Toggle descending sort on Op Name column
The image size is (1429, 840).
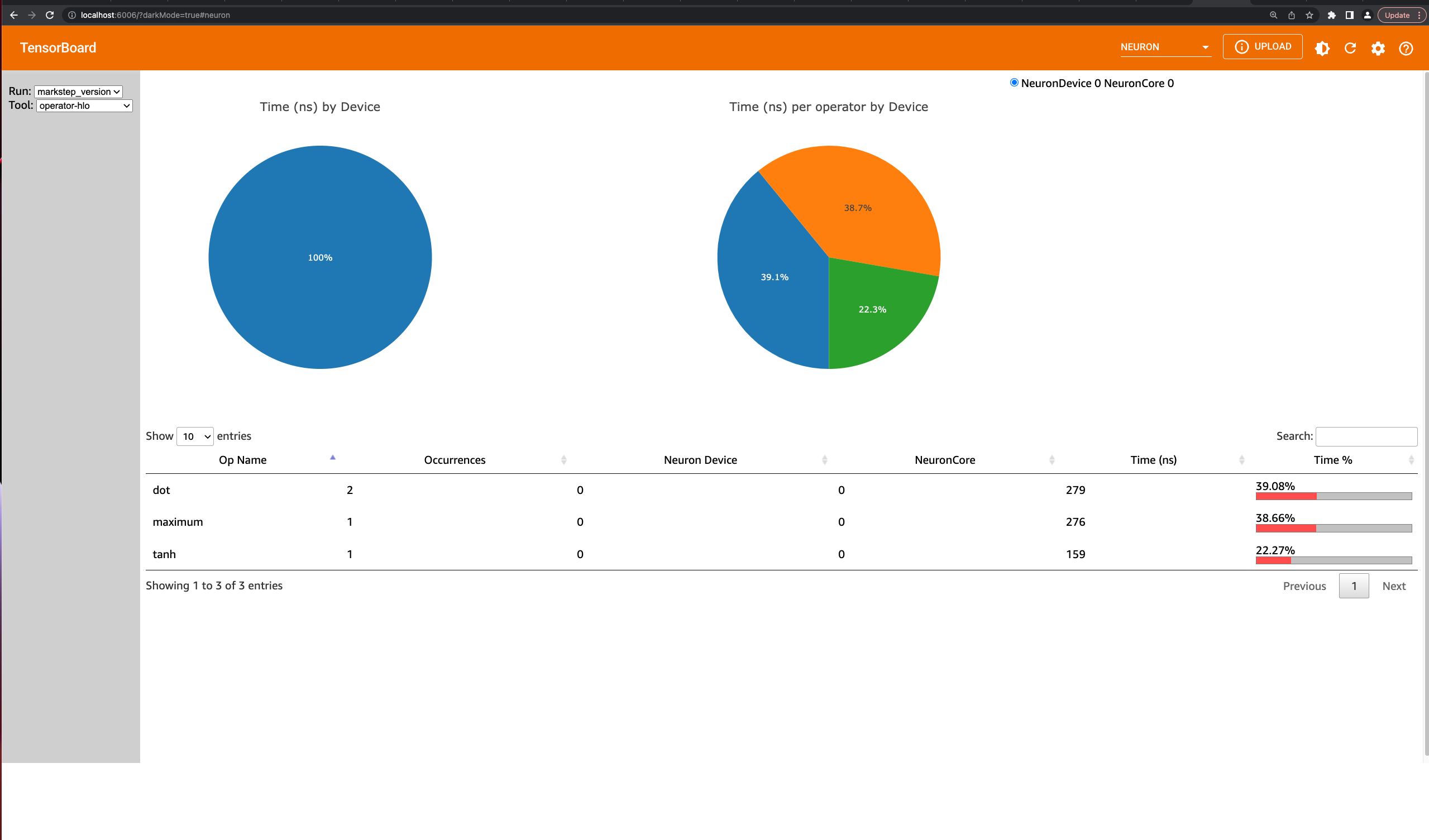click(332, 457)
